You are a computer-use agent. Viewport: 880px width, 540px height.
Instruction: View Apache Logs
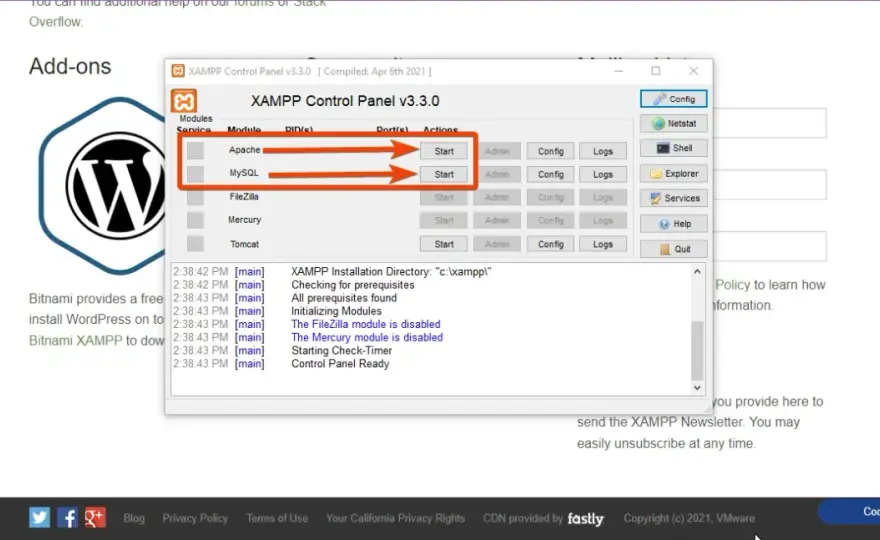tap(603, 151)
